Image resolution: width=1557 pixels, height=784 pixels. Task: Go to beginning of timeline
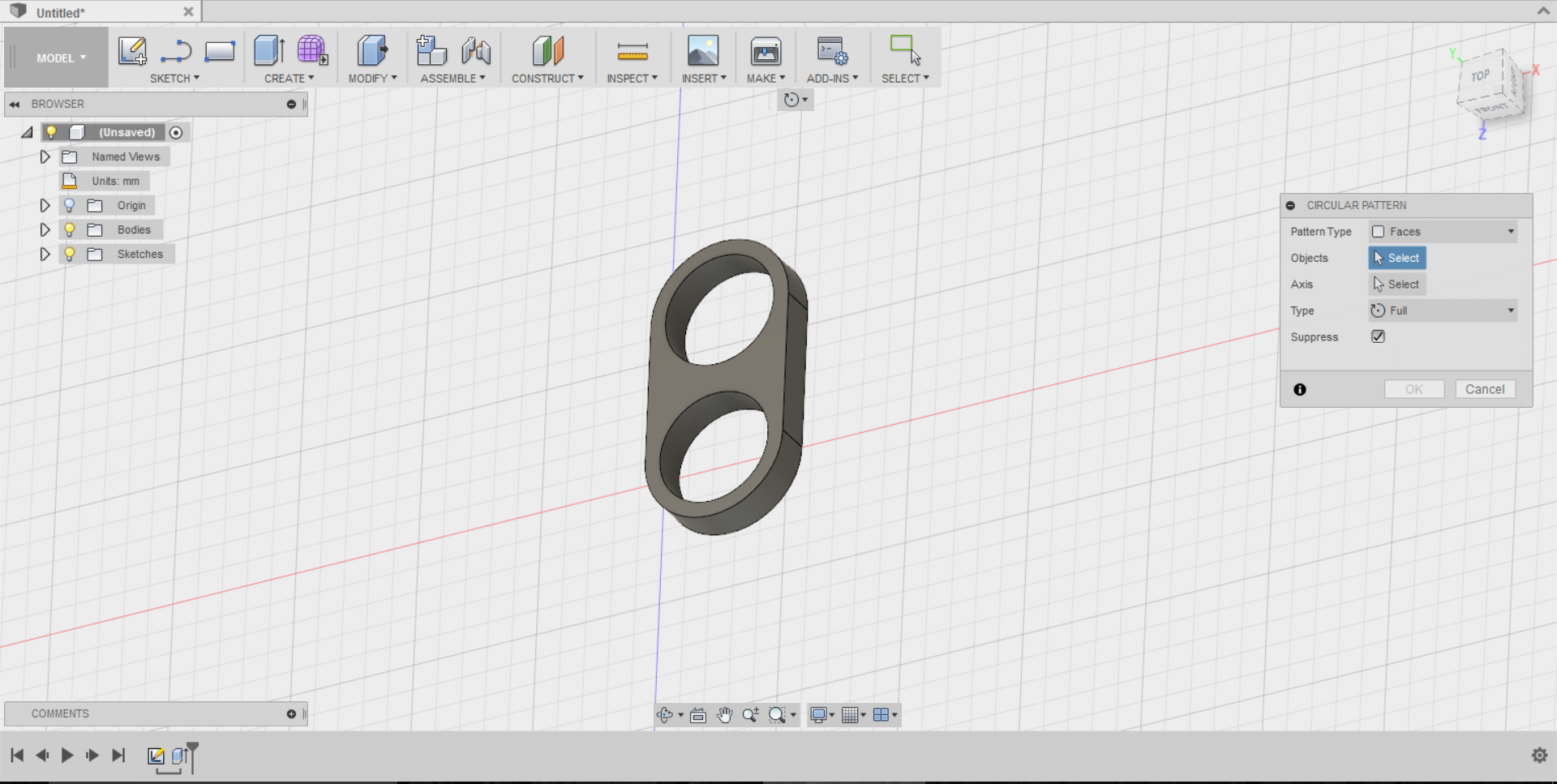pos(17,756)
